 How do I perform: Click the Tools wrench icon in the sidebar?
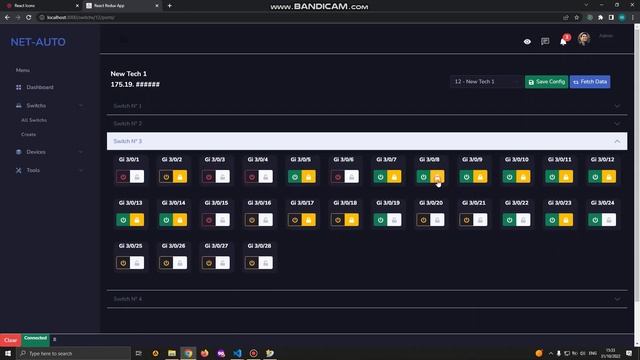tap(19, 170)
